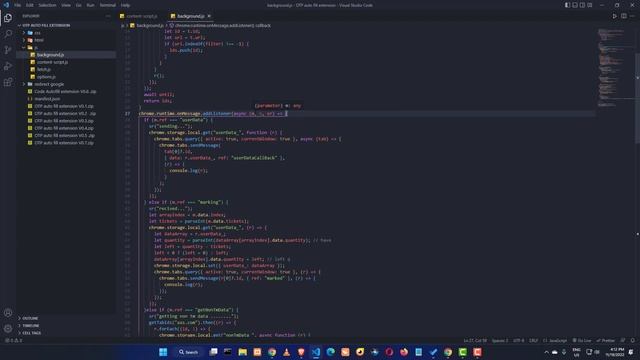Switch to the content script.js tab
The height and width of the screenshot is (360, 640).
pyautogui.click(x=141, y=16)
